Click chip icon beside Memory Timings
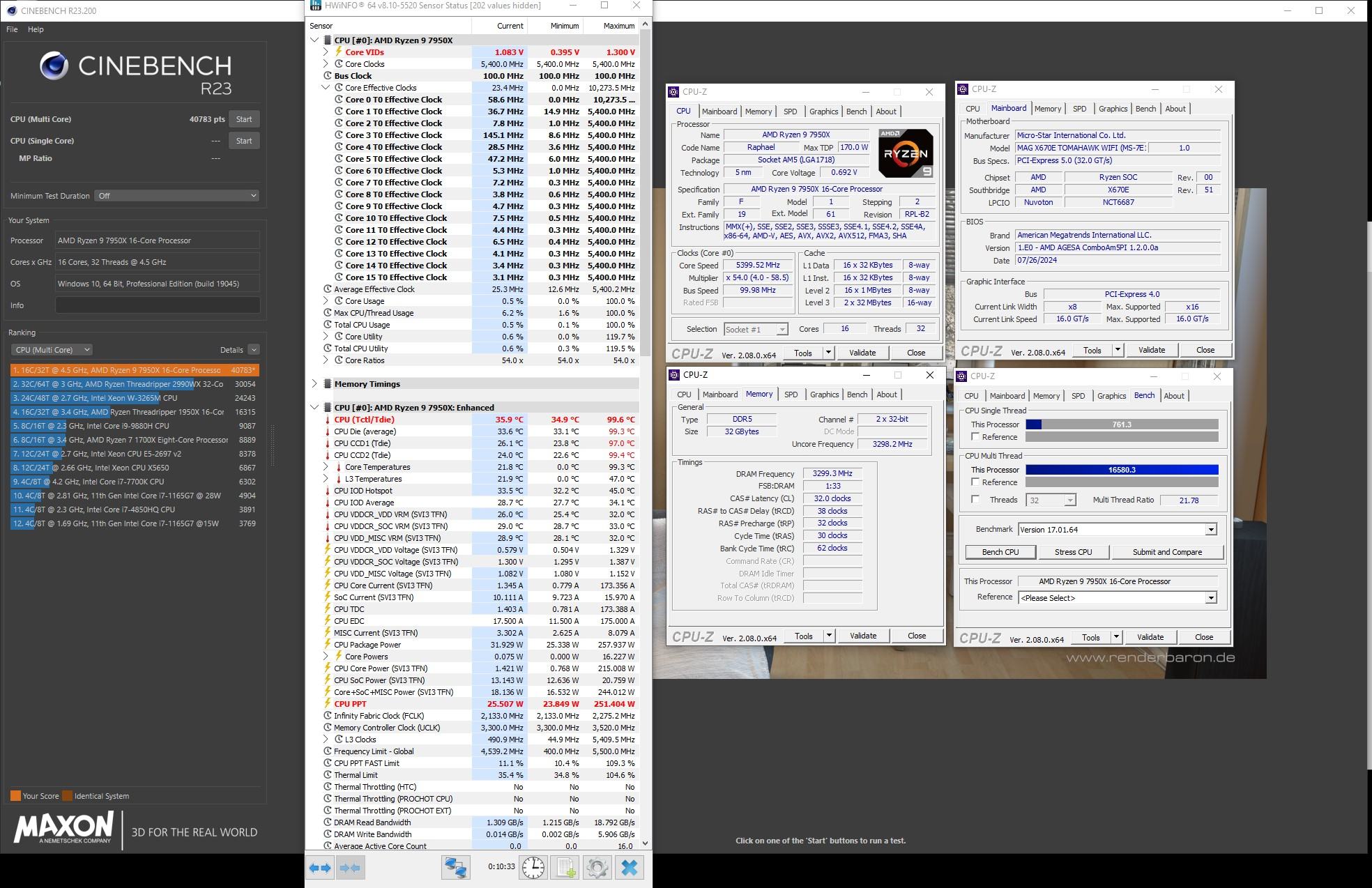The width and height of the screenshot is (1372, 888). point(328,384)
